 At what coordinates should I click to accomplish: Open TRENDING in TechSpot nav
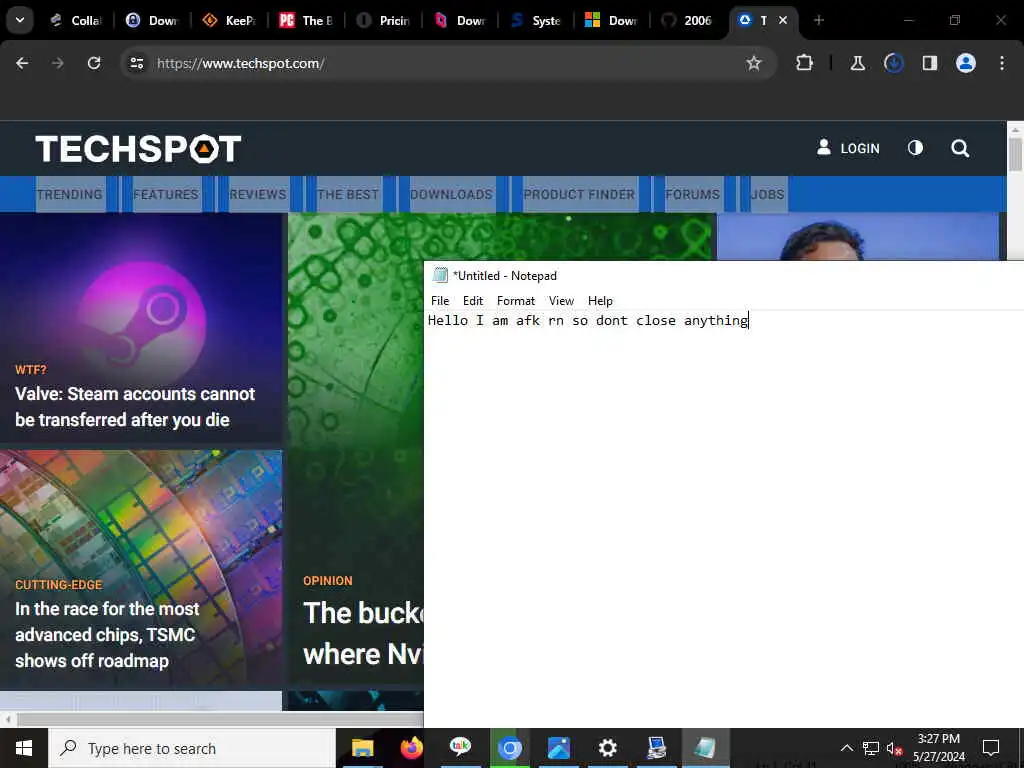[70, 195]
